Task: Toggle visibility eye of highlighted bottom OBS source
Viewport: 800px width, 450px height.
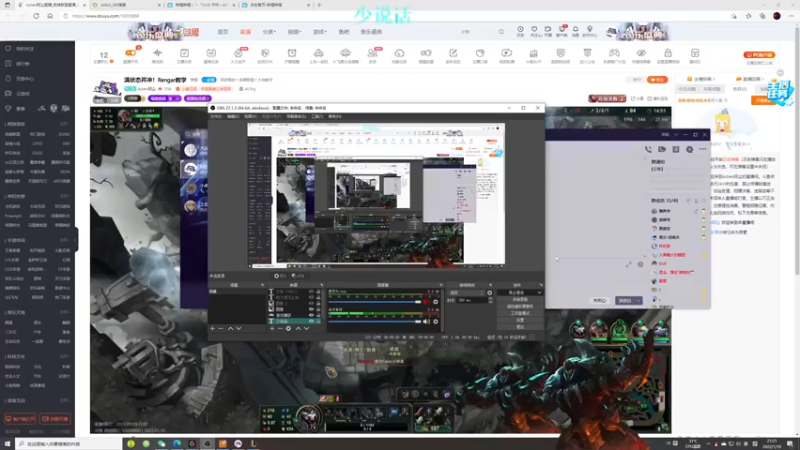Action: (312, 321)
